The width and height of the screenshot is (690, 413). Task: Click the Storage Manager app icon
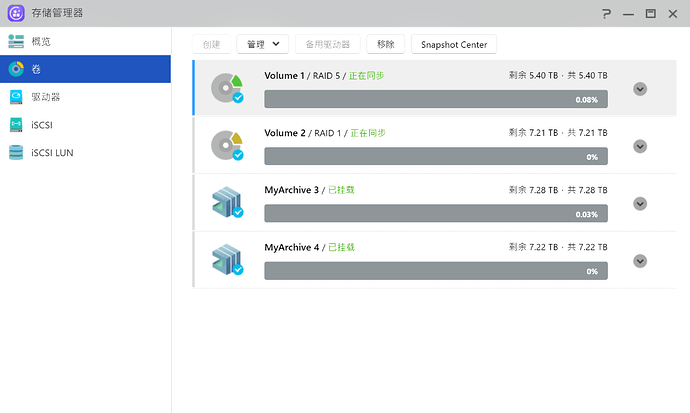coord(16,13)
